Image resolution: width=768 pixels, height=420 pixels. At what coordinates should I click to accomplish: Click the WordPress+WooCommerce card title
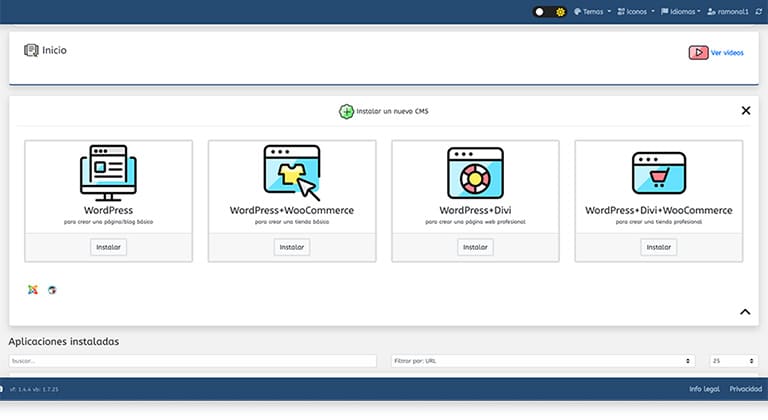[292, 210]
